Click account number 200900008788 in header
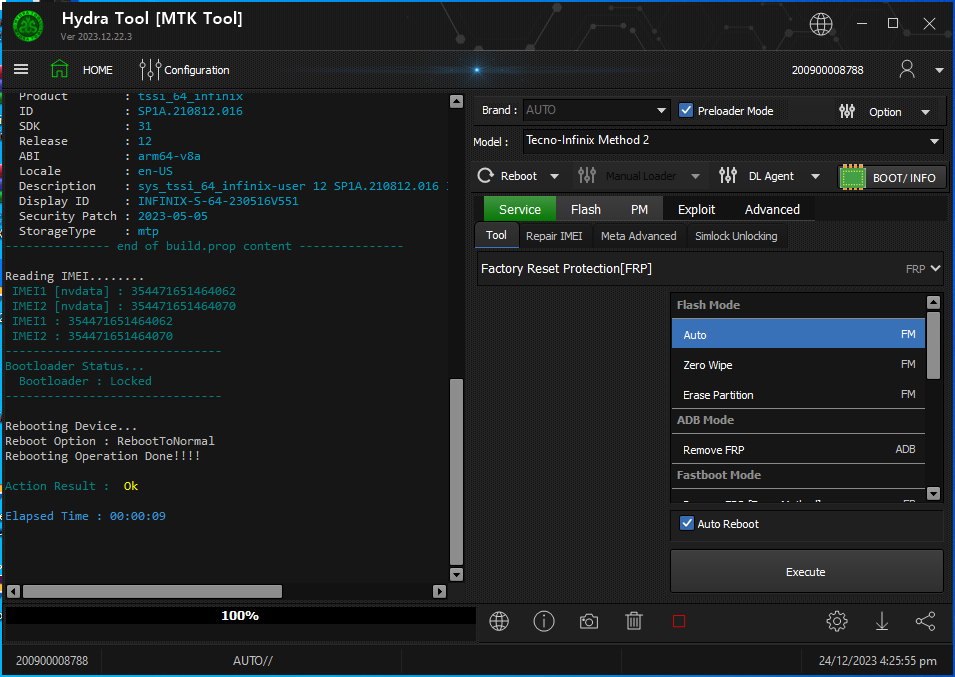955x677 pixels. [827, 70]
